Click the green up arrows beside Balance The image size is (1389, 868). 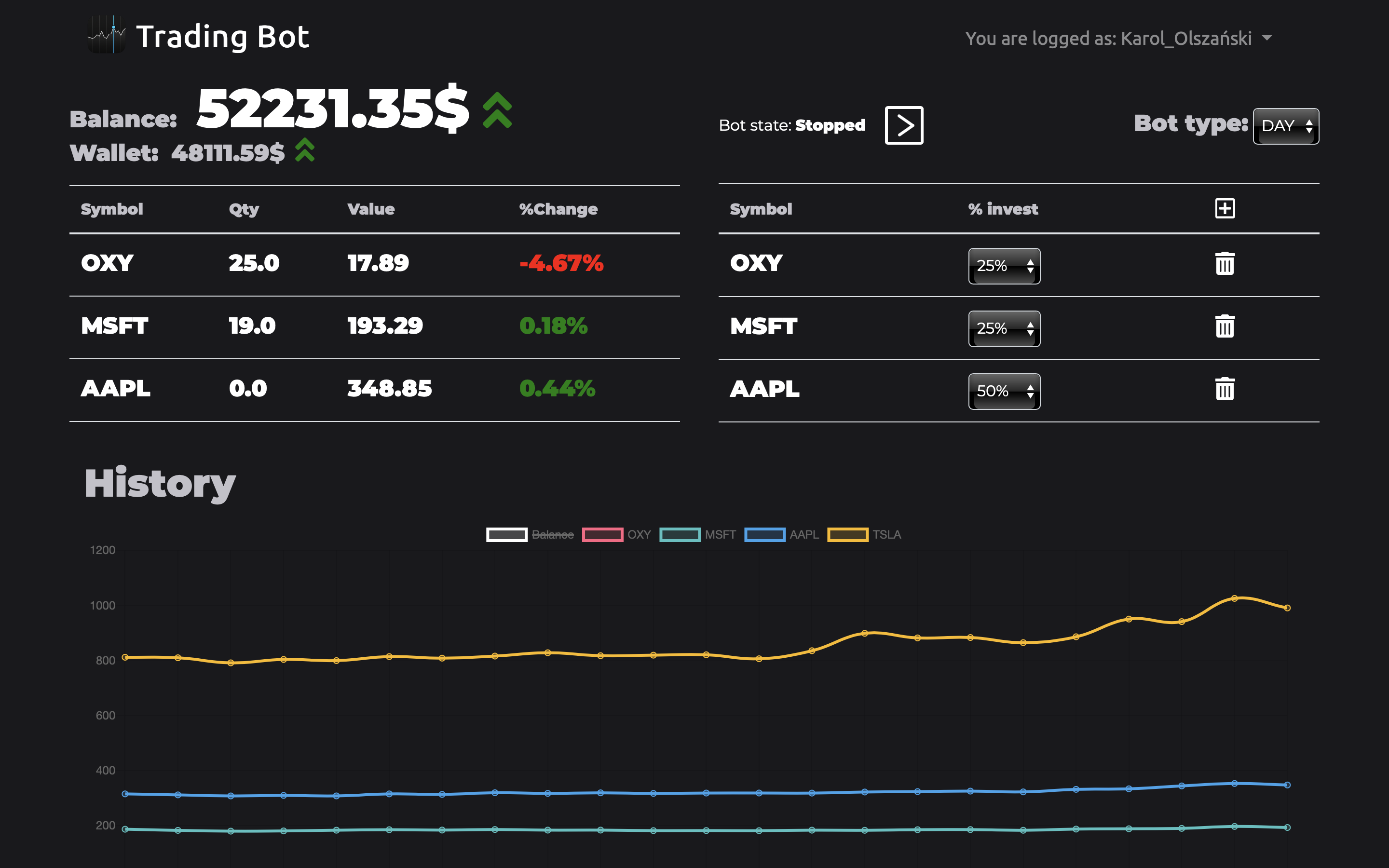click(497, 109)
